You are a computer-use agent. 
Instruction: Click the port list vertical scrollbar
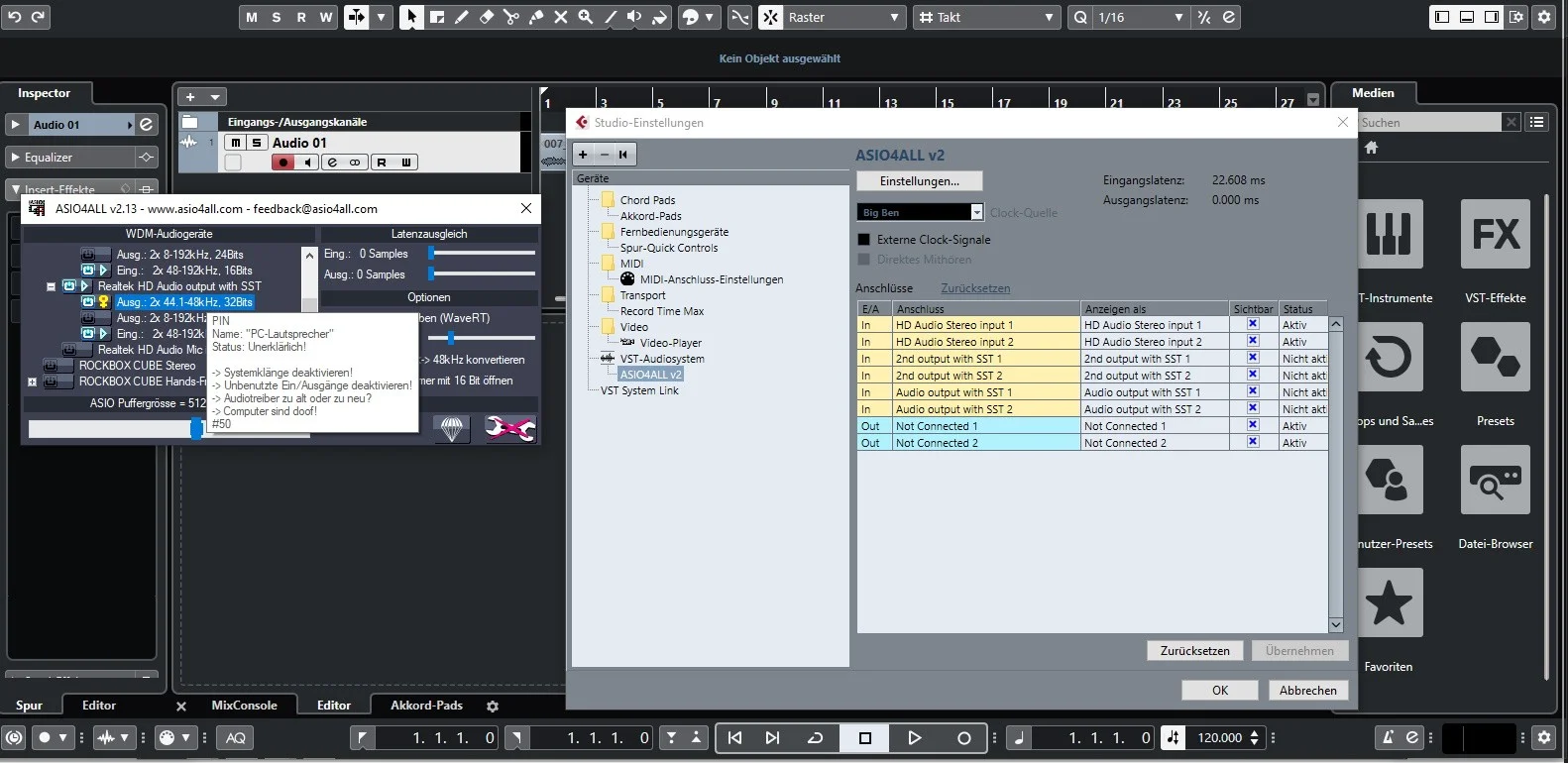(x=1335, y=475)
